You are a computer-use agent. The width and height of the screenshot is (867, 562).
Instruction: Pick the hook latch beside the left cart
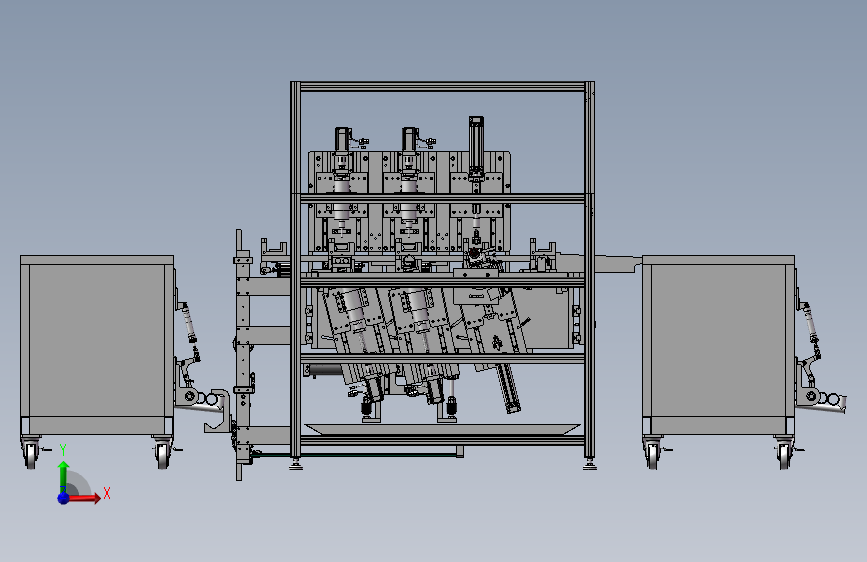point(217,411)
